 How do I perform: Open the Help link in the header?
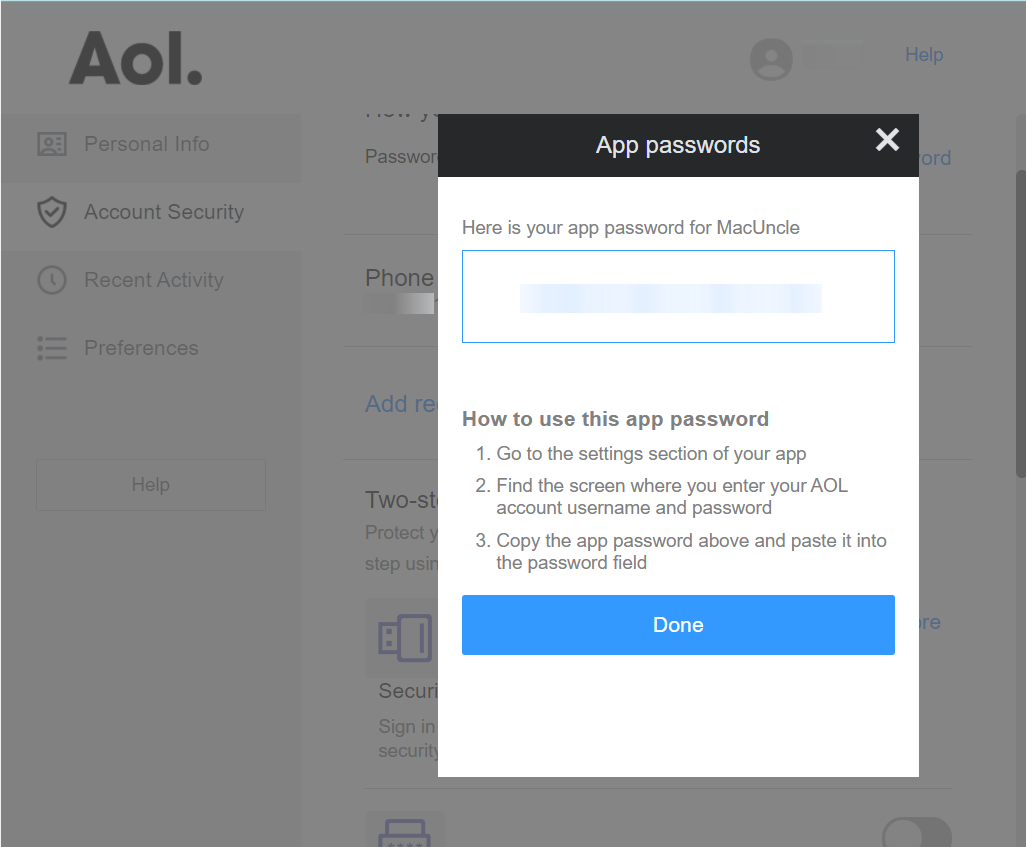923,55
